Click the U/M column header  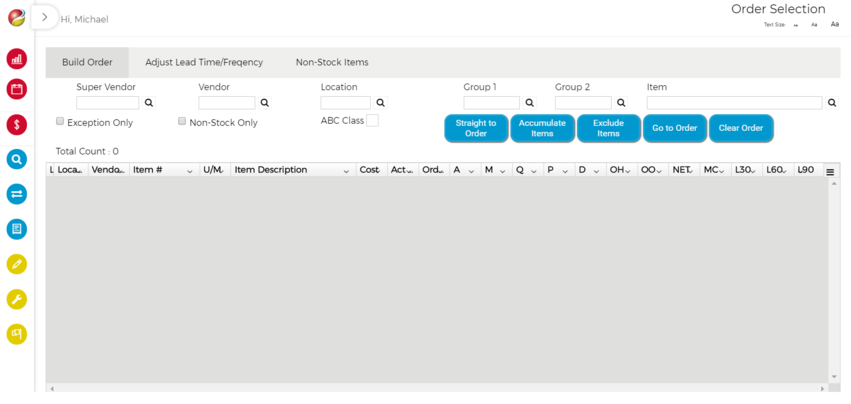215,170
